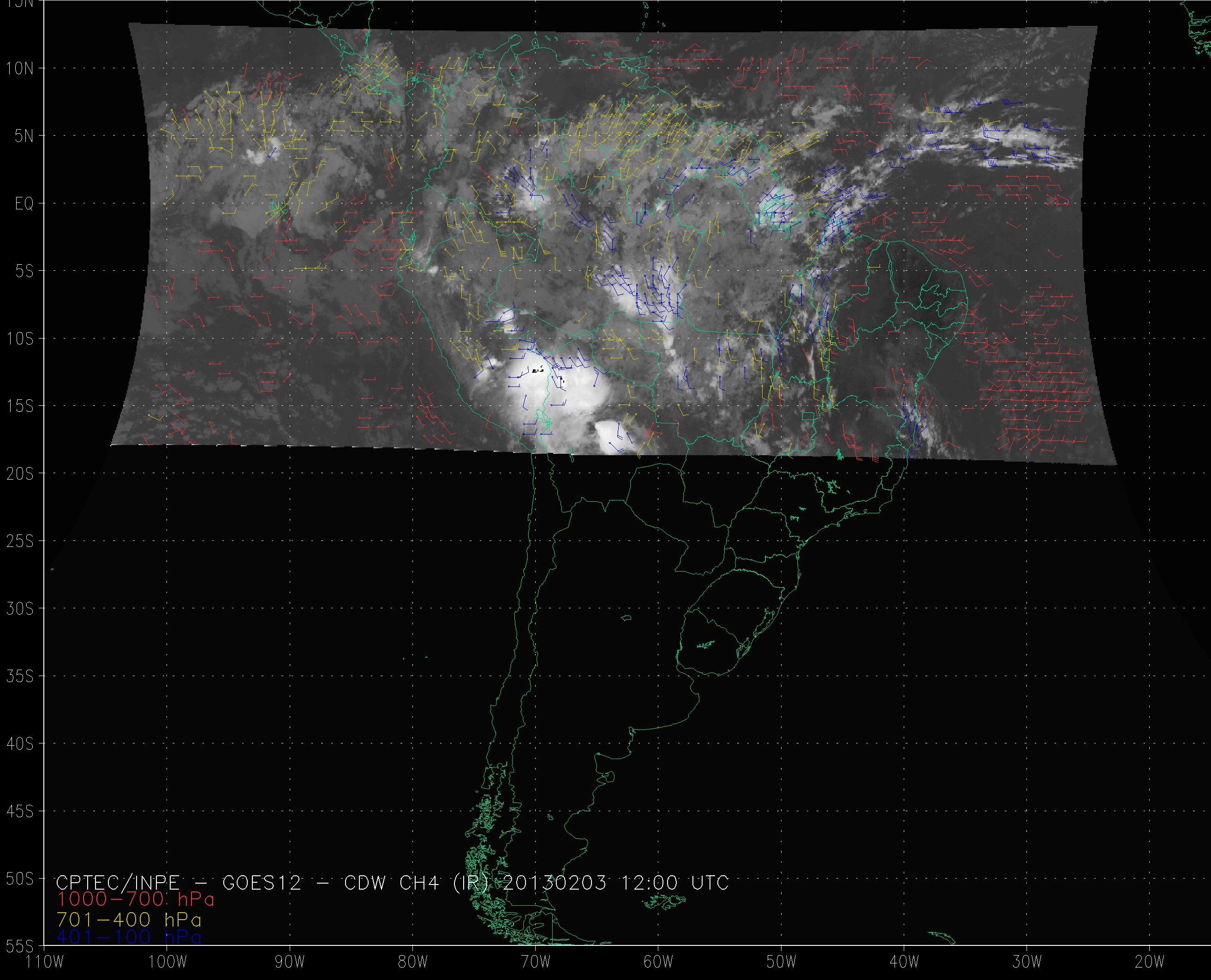1211x980 pixels.
Task: Click the yellow 701-400 hPa legend label
Action: tap(129, 919)
